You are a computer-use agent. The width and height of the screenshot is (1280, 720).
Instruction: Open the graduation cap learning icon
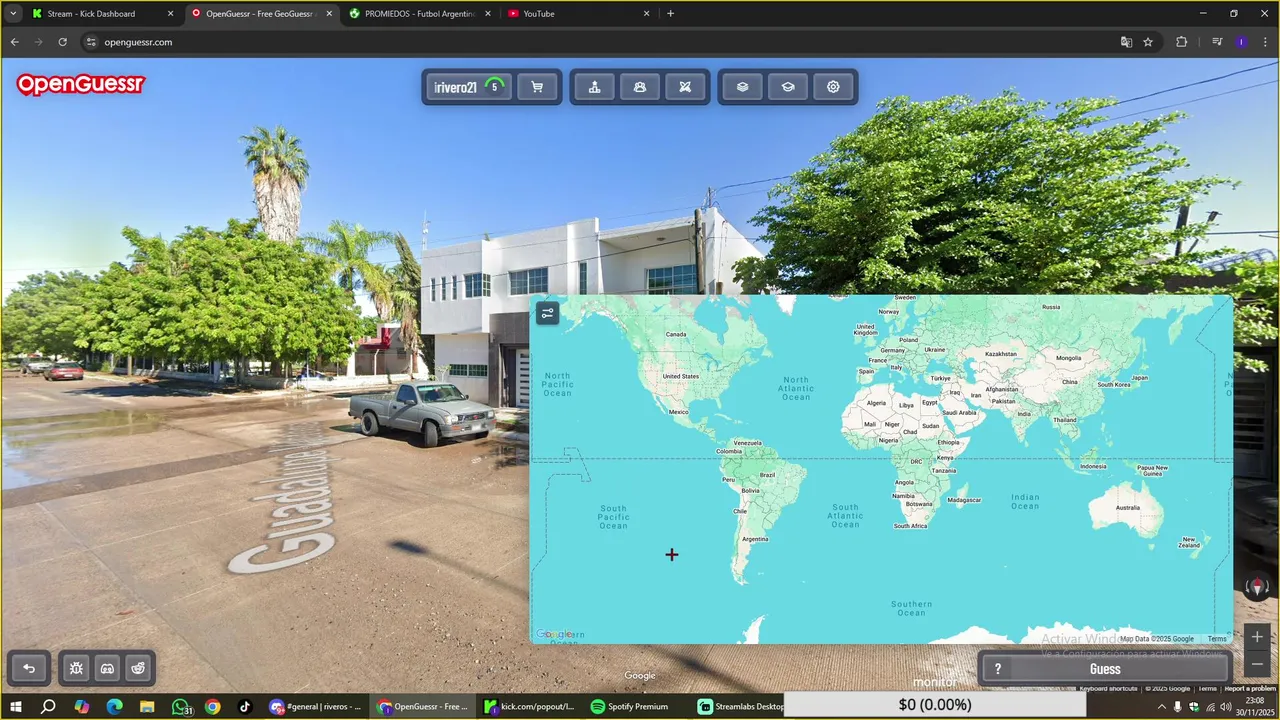[x=788, y=87]
